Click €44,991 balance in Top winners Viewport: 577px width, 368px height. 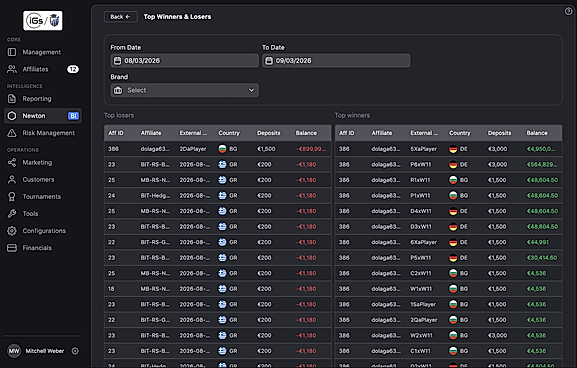pos(538,242)
